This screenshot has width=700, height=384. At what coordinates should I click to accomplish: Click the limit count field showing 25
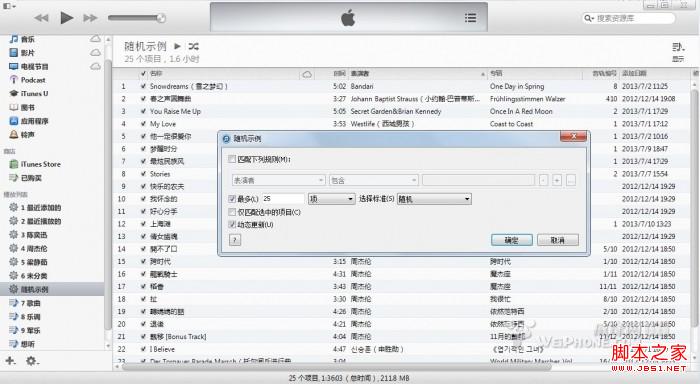point(283,199)
